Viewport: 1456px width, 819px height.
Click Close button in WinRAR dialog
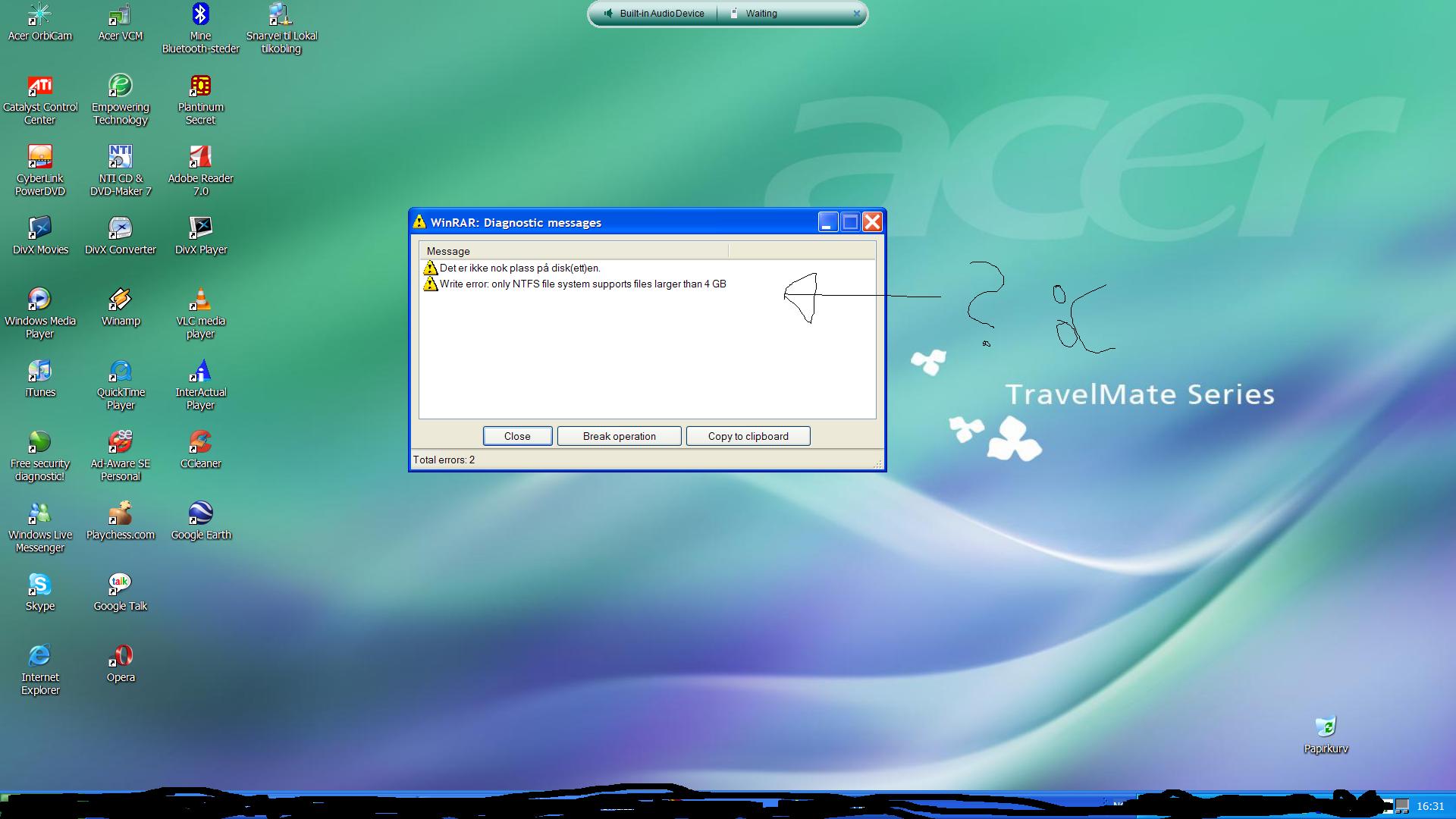[517, 436]
